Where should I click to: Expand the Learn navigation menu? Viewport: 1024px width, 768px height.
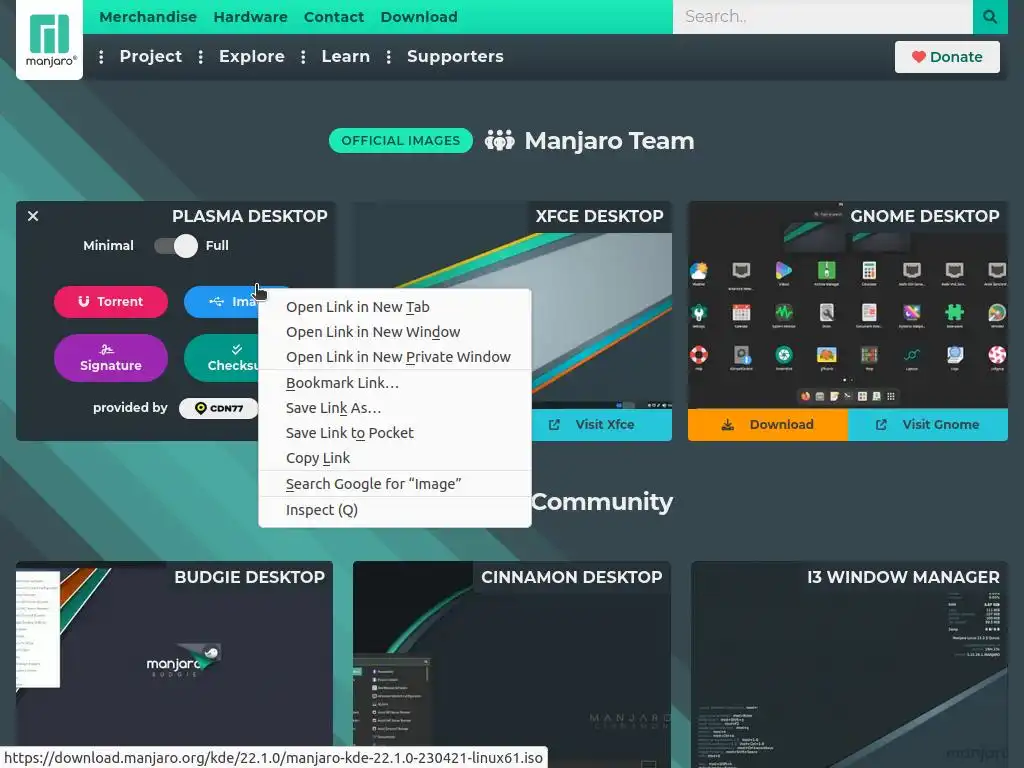pyautogui.click(x=345, y=56)
